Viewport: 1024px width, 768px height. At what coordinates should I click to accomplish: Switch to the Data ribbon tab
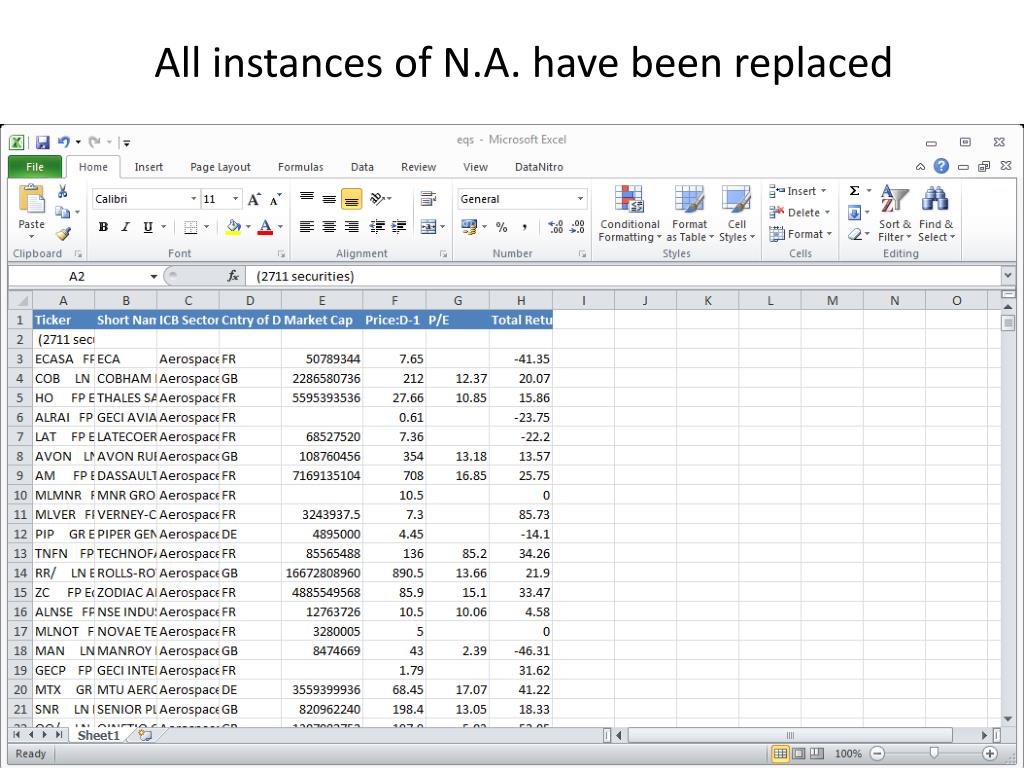pyautogui.click(x=362, y=167)
